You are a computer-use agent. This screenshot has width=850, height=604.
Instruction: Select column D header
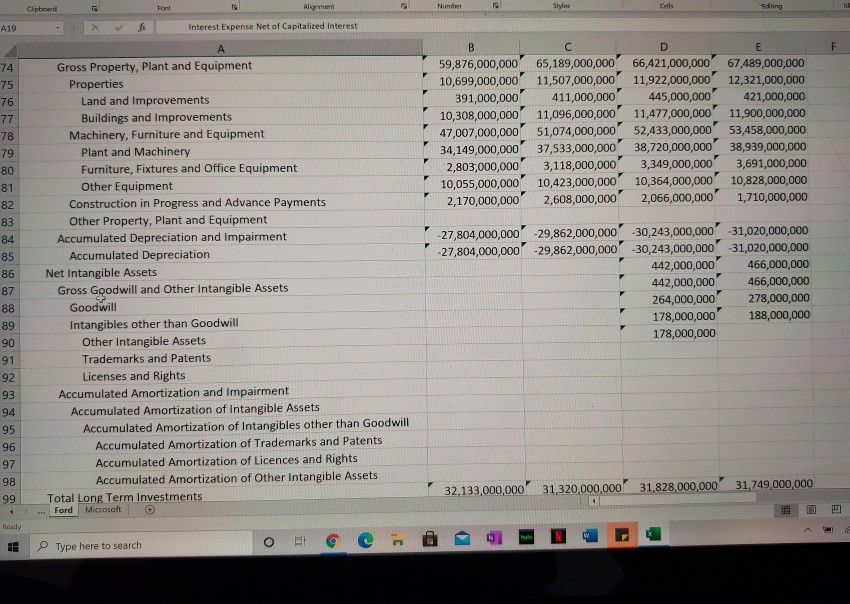(664, 47)
